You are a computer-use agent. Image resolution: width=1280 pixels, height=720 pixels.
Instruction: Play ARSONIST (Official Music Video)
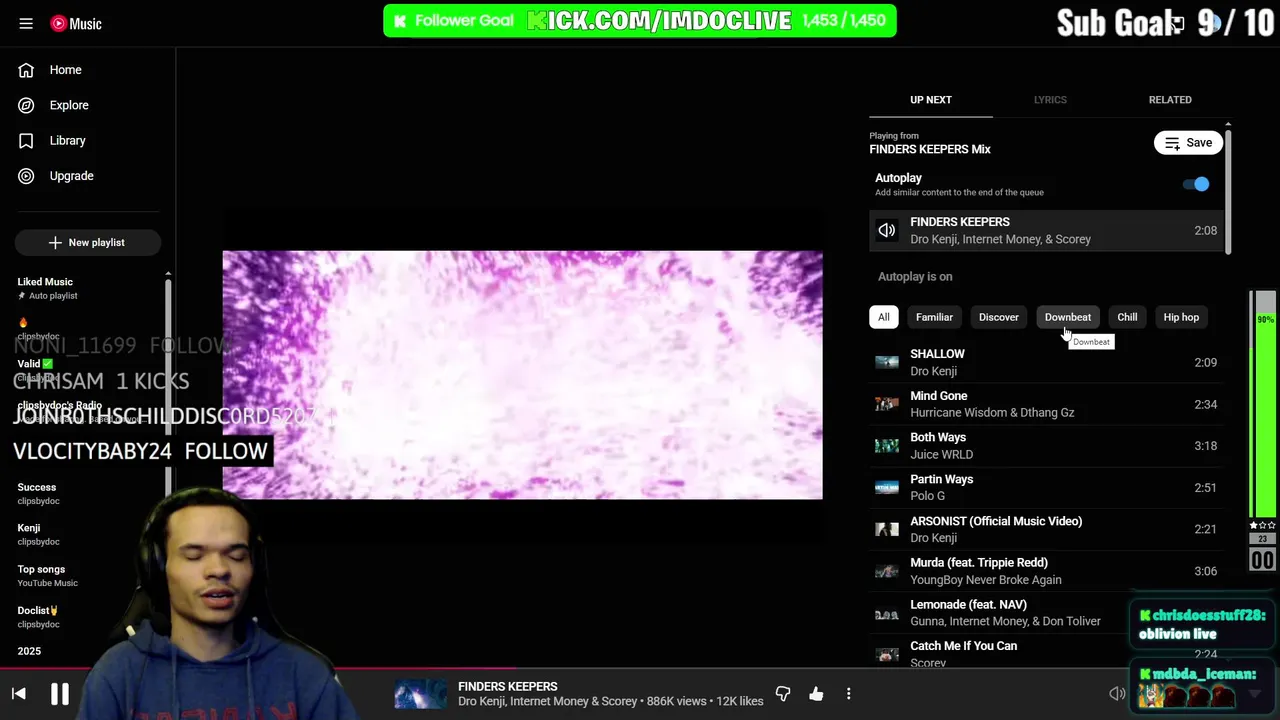(x=1047, y=529)
